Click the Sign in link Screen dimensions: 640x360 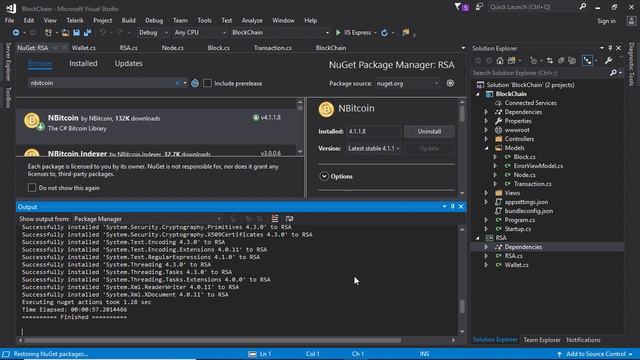pyautogui.click(x=606, y=21)
